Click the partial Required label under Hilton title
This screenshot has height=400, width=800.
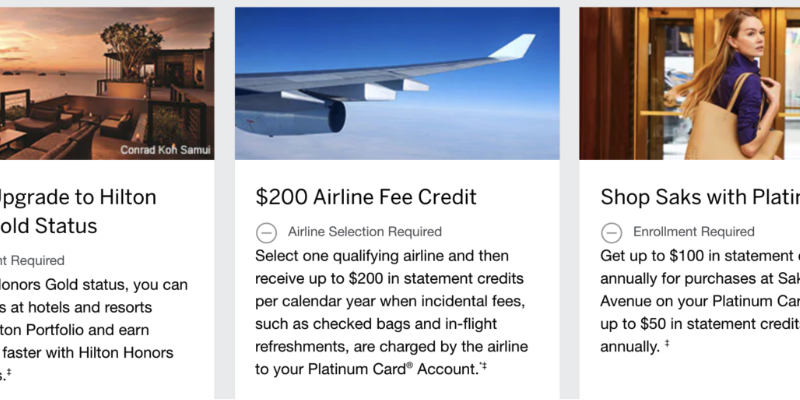pyautogui.click(x=32, y=261)
